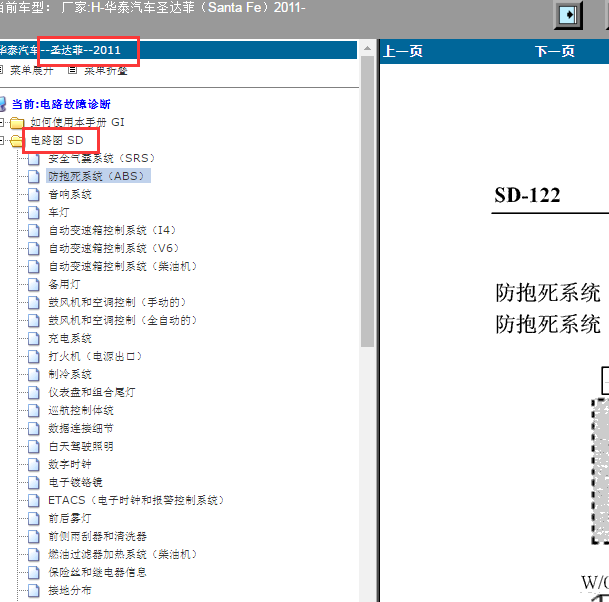The image size is (609, 602).
Task: Open 自动变速箱控制系统（V6） entry
Action: coord(114,248)
